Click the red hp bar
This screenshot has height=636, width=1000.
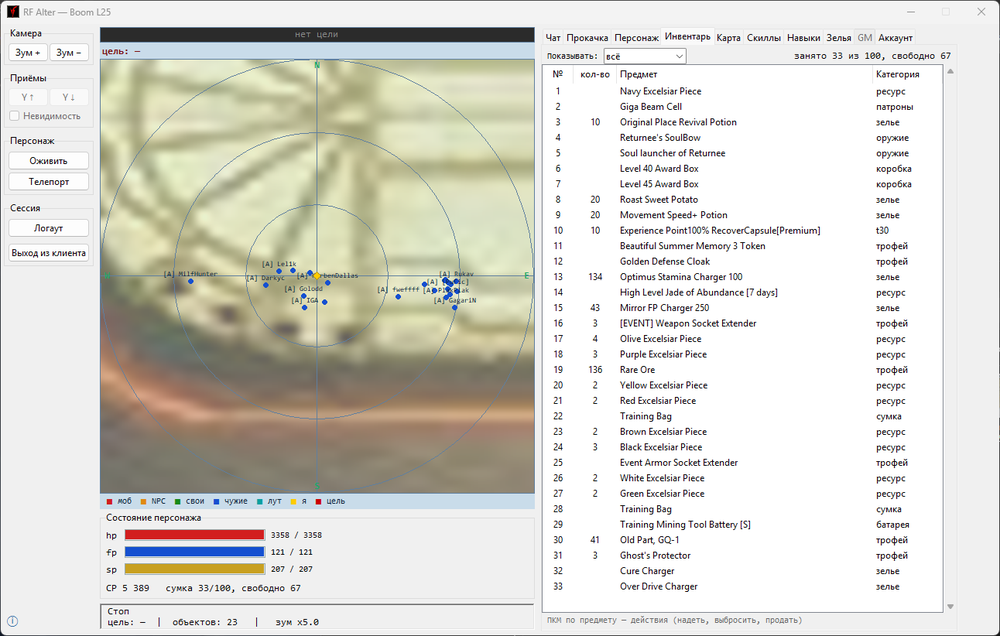tap(195, 535)
